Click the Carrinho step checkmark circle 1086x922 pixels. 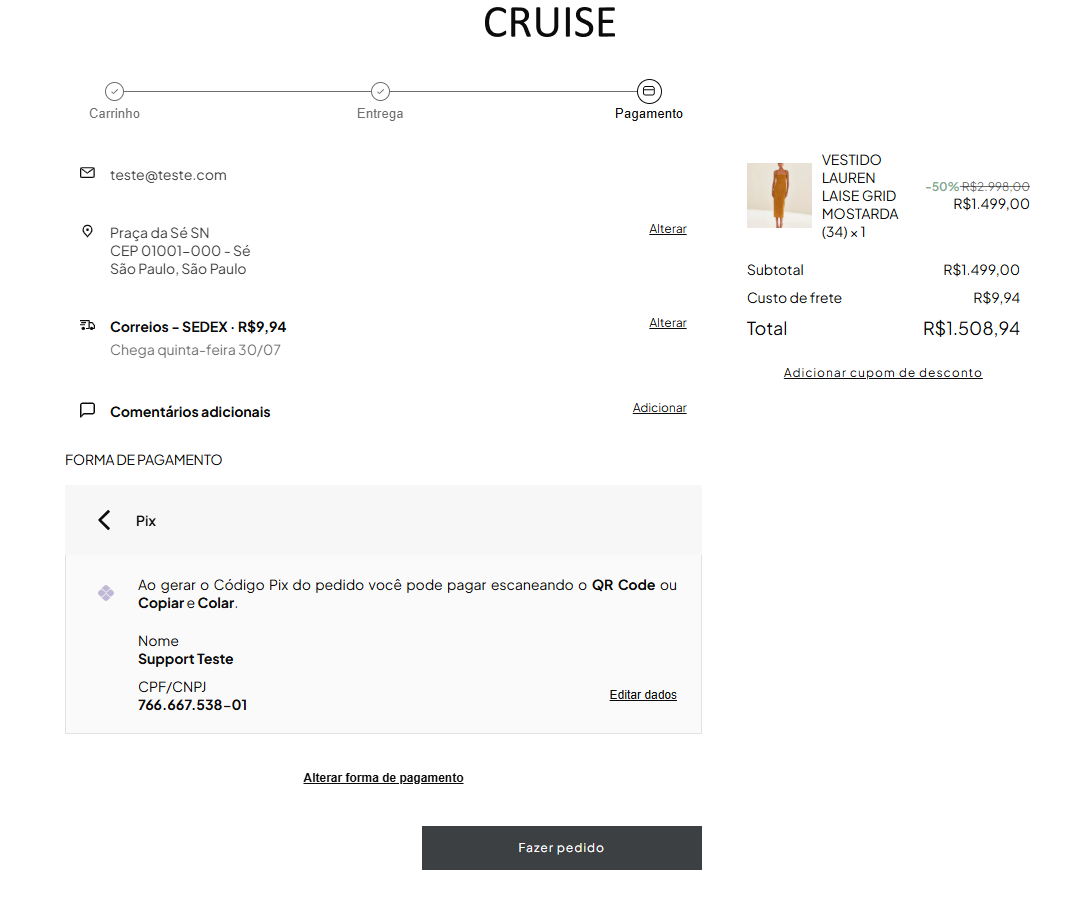[x=114, y=91]
